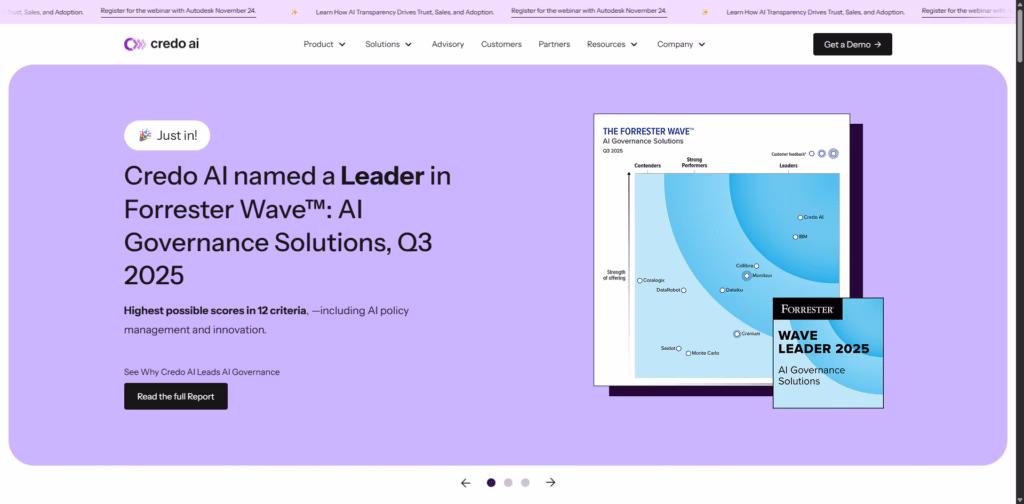Open the Forrester Wave chart image
Viewport: 1024px width, 504px height.
(722, 249)
